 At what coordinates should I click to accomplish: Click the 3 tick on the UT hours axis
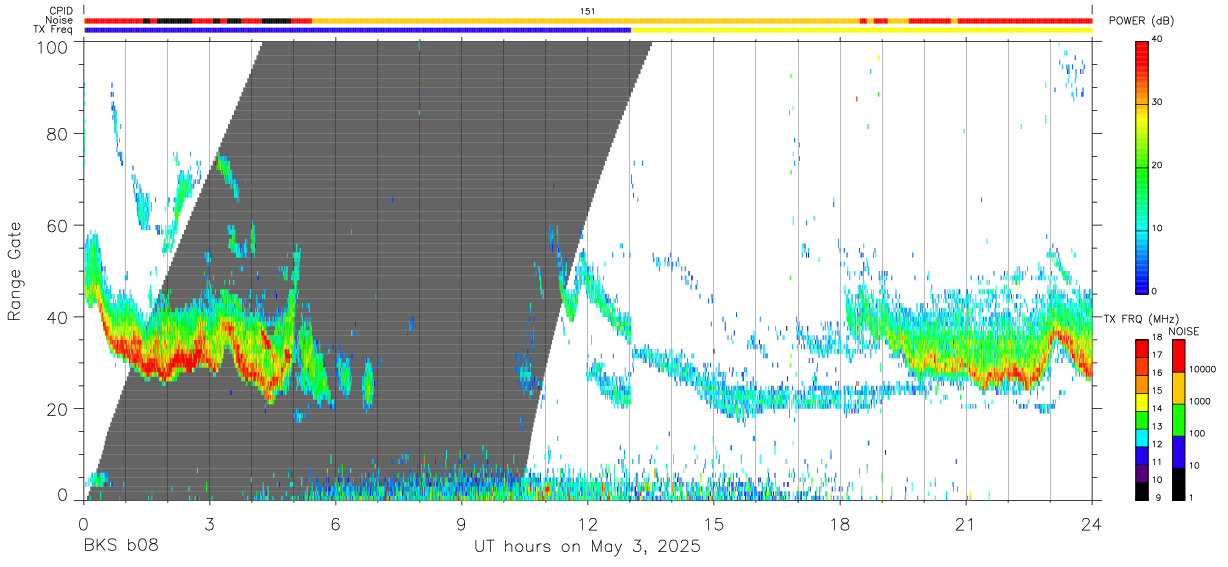coord(209,523)
